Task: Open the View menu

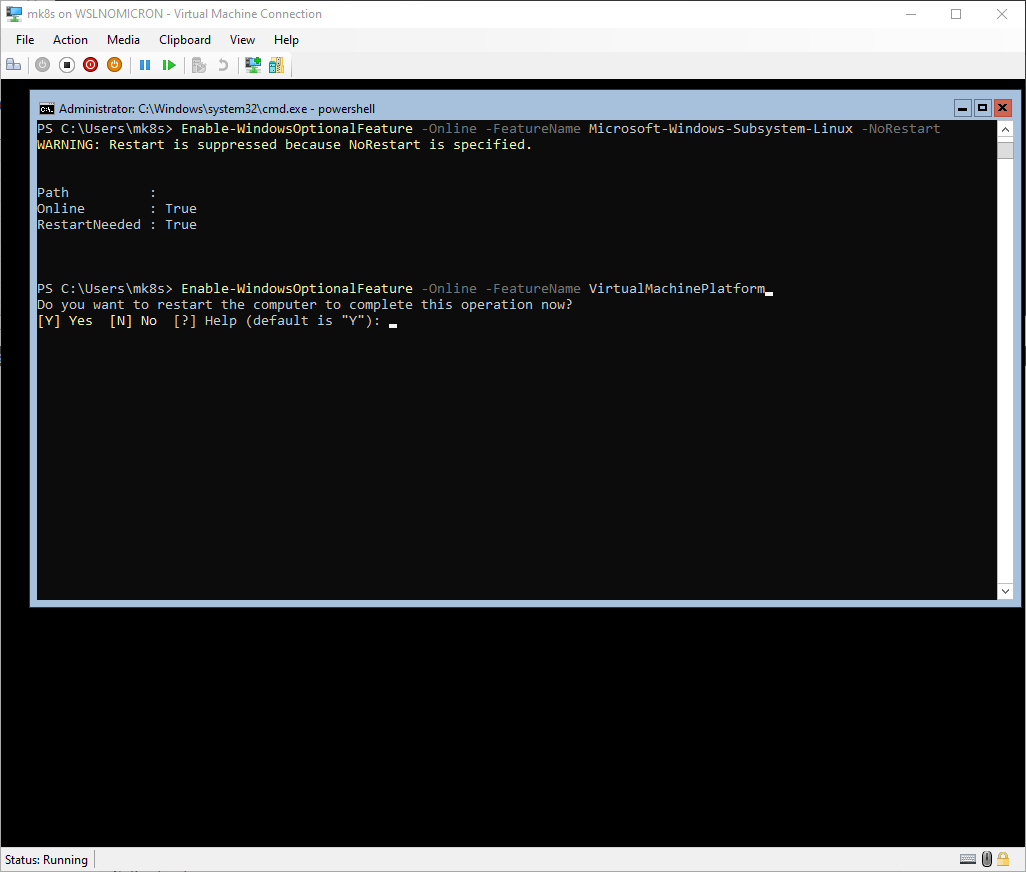Action: point(242,40)
